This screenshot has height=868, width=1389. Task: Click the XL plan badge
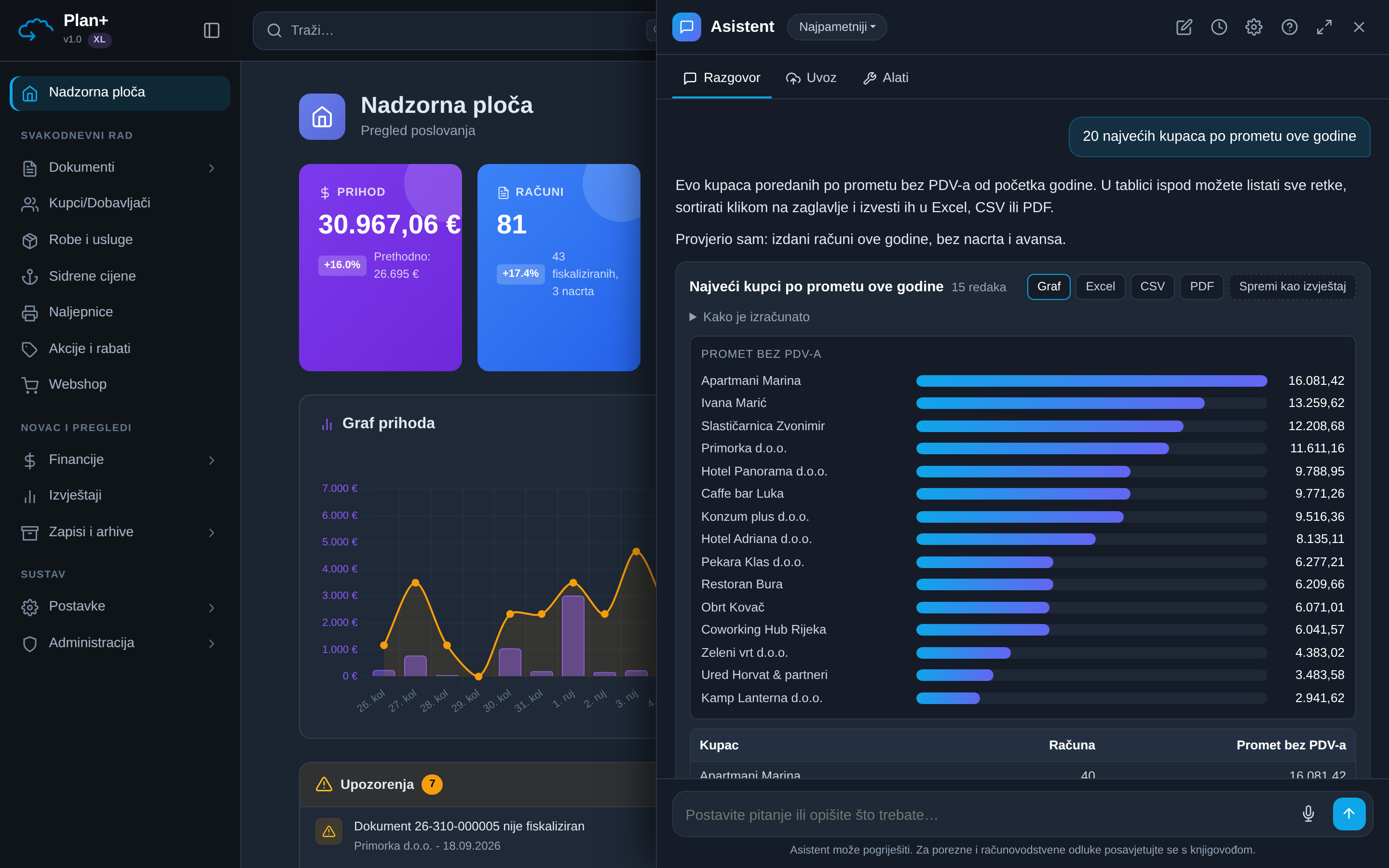(99, 40)
